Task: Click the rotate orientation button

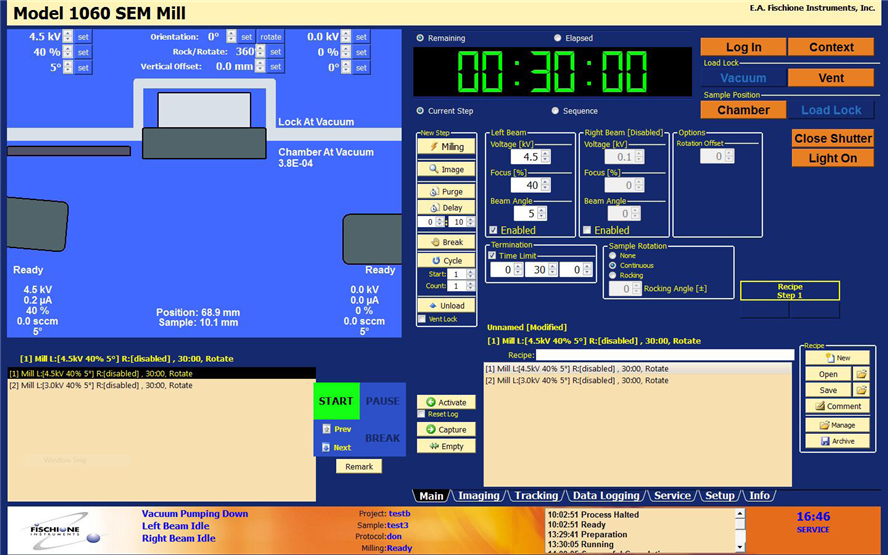Action: (271, 36)
